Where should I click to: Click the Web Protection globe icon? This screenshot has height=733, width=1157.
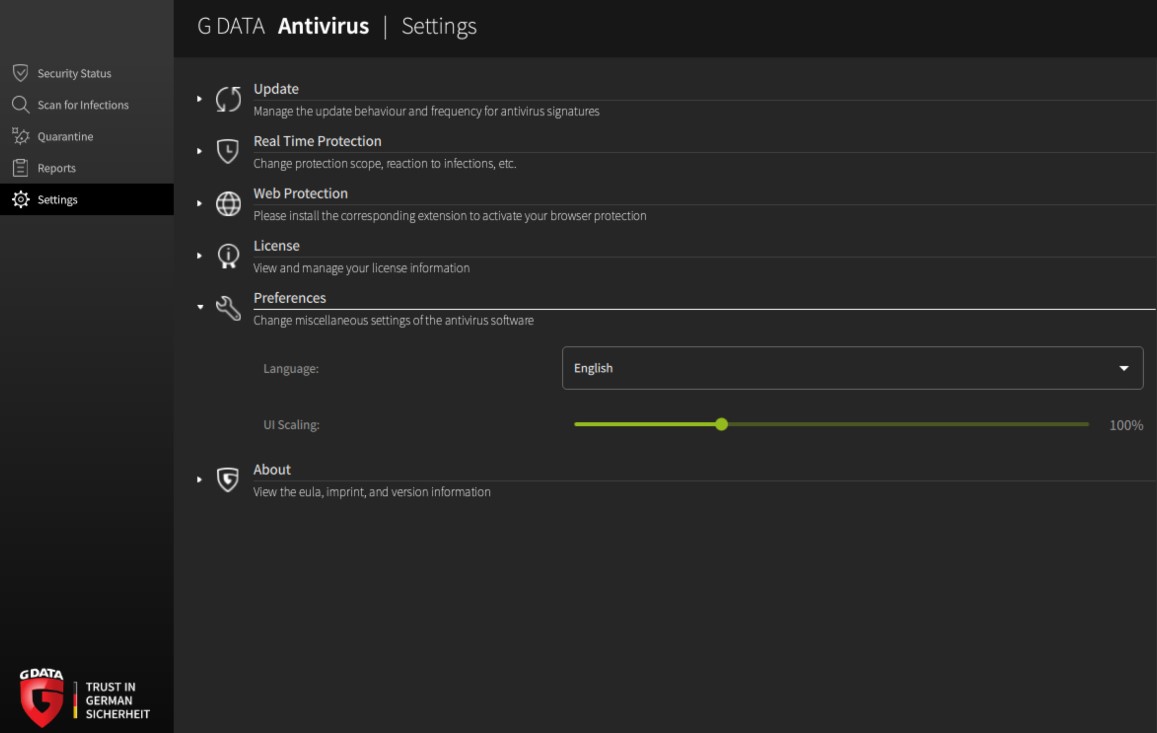click(228, 204)
